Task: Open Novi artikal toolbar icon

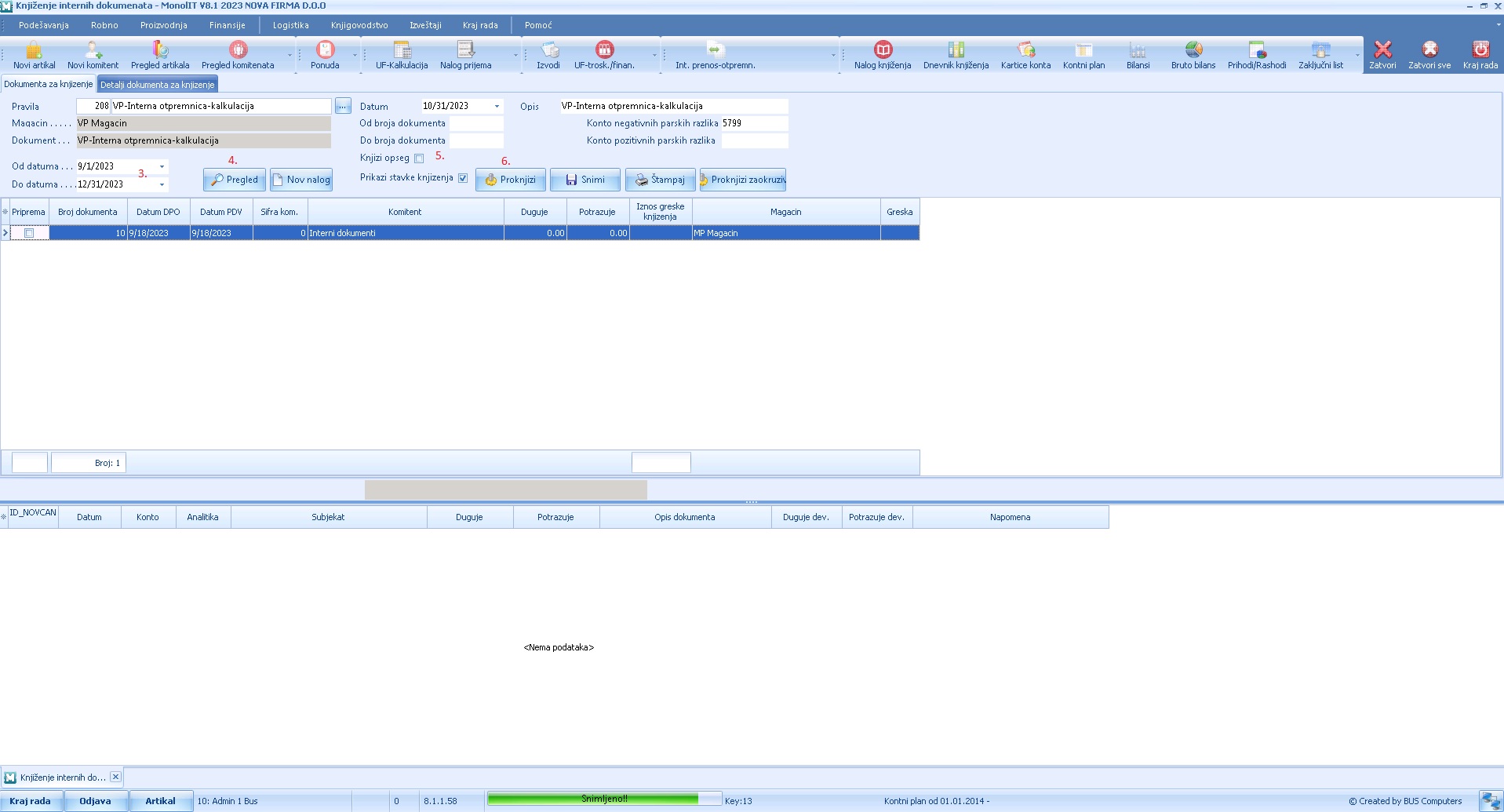Action: click(x=34, y=55)
